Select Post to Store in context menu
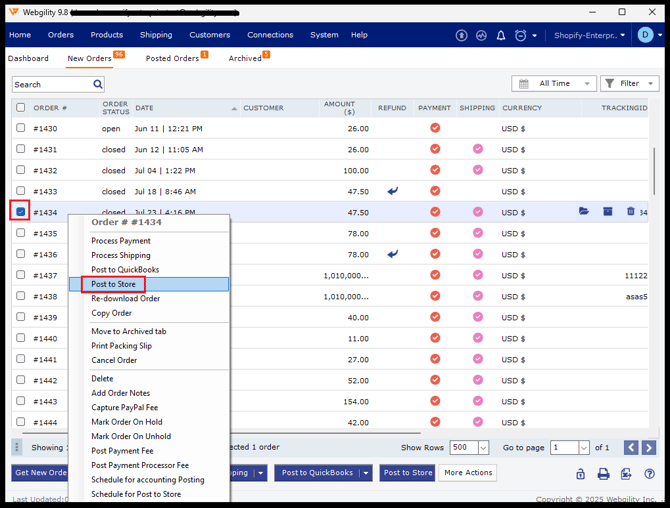 tap(113, 284)
